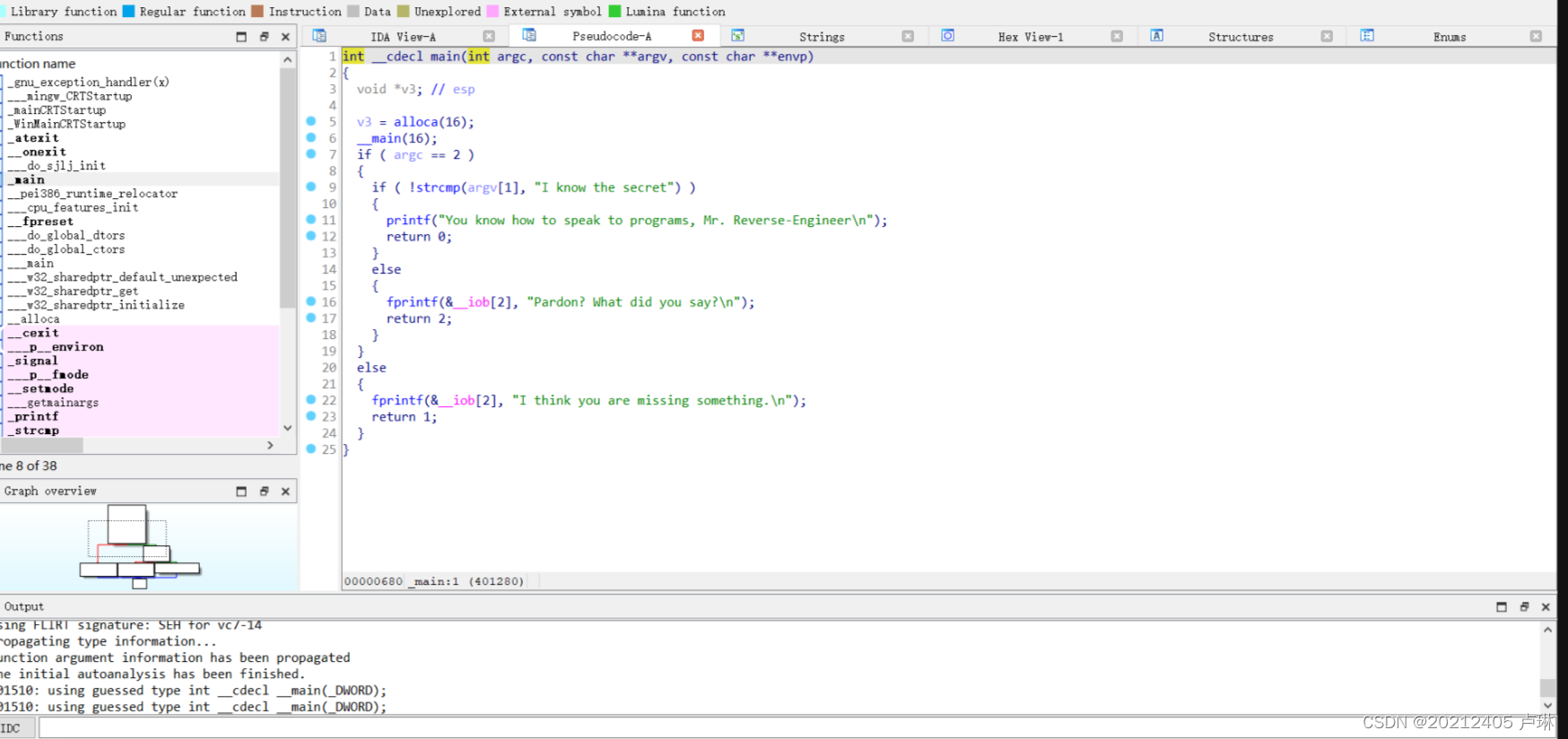Screen dimensions: 1568x739
Task: Close the Hex View-1 tab
Action: pyautogui.click(x=1117, y=36)
